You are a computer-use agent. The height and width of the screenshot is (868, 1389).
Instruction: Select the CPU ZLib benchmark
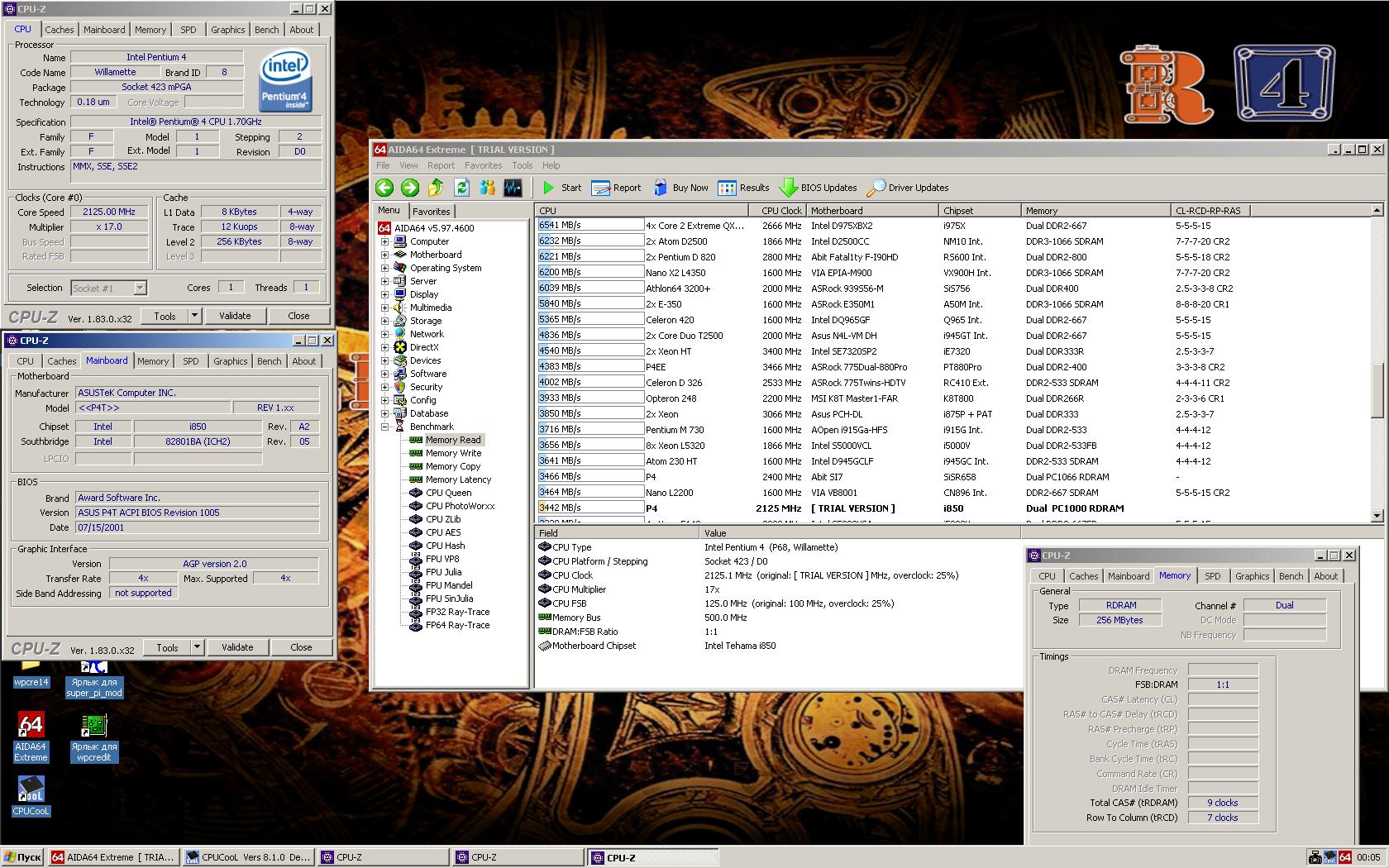coord(443,519)
